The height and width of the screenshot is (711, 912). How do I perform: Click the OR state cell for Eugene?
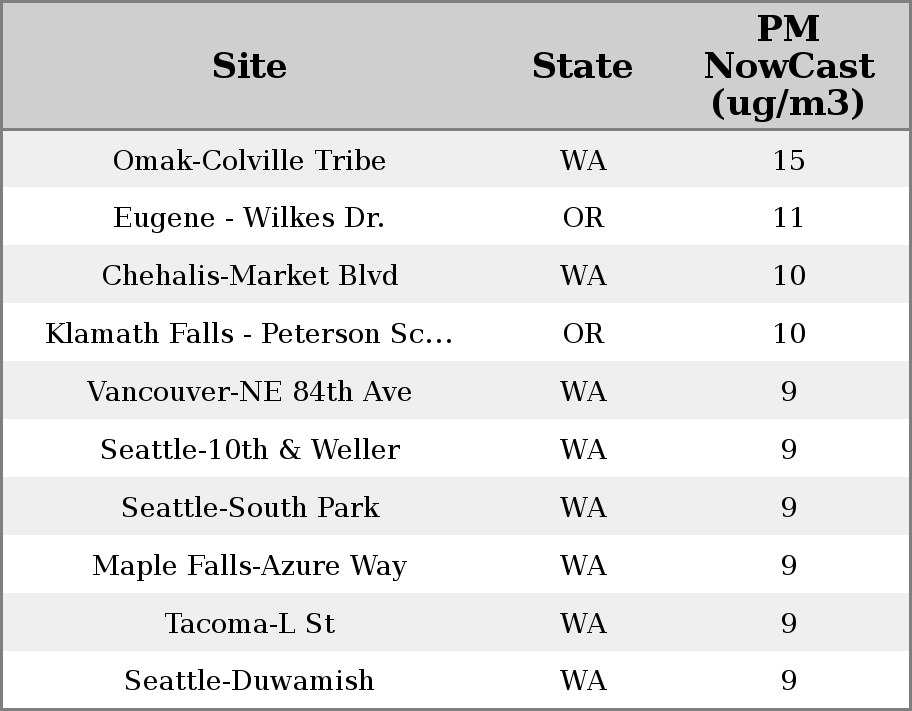(583, 218)
